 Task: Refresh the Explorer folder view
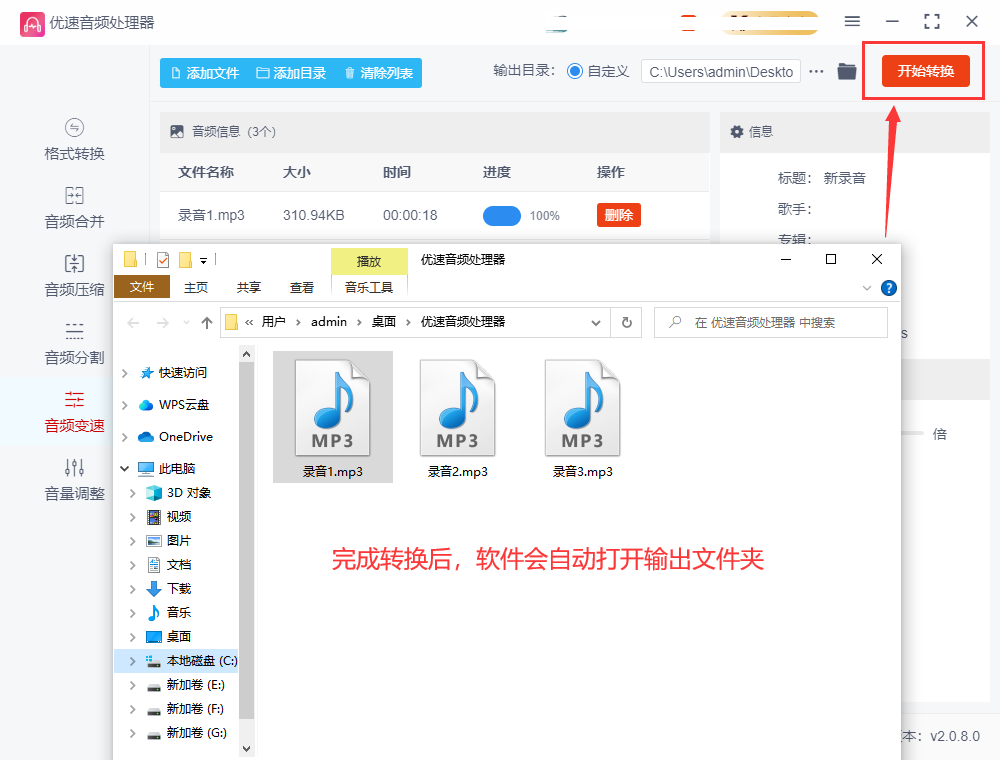pos(626,323)
